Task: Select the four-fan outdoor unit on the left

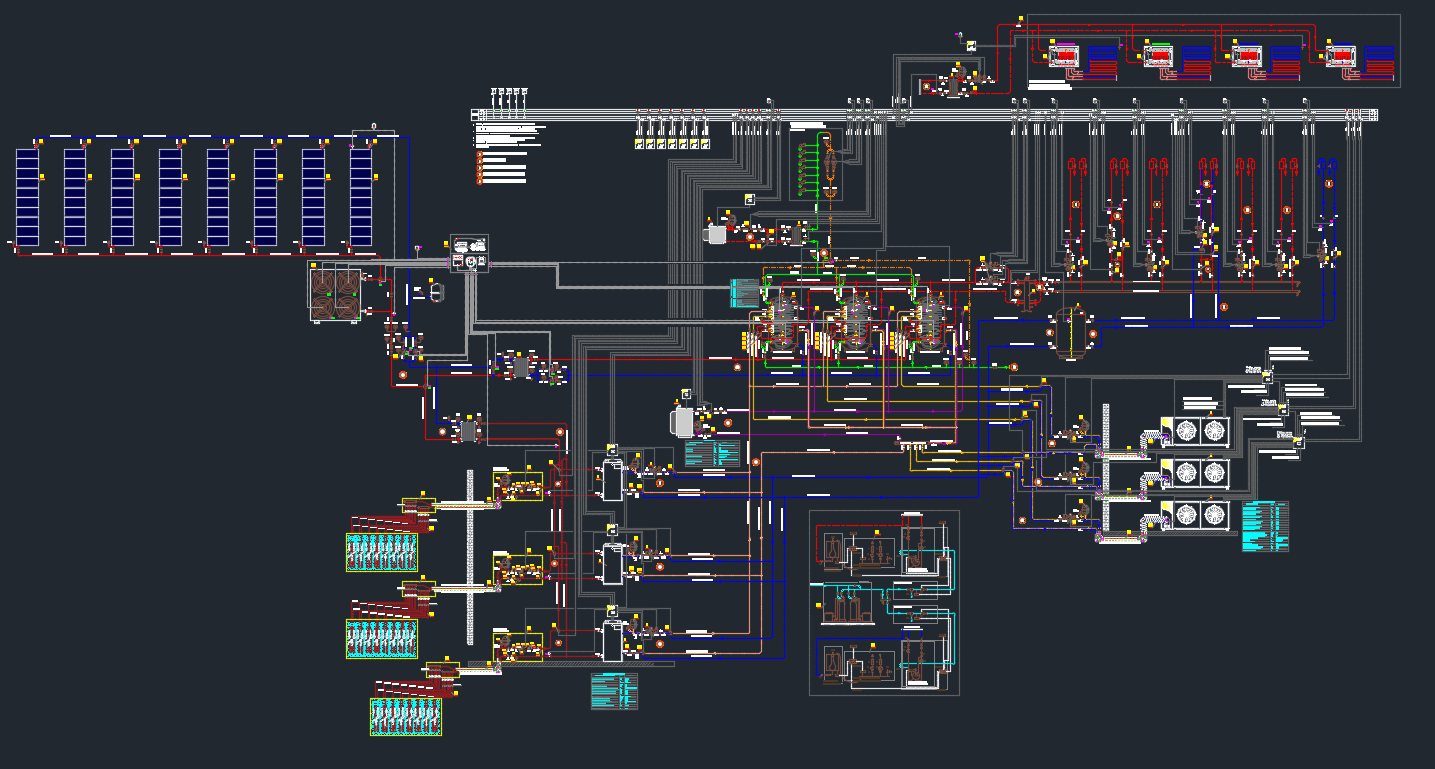Action: (x=335, y=293)
